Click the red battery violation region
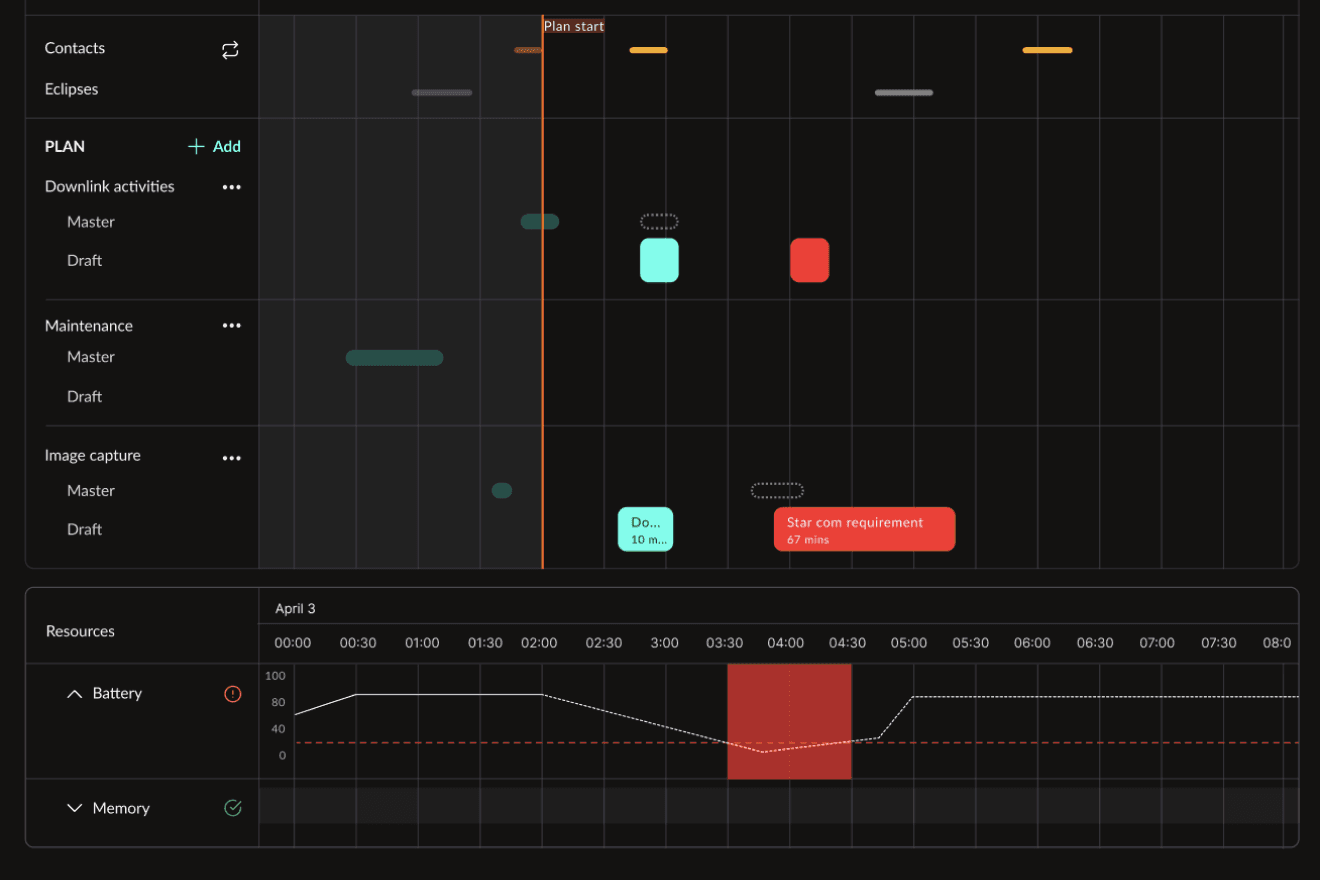The image size is (1320, 880). click(789, 721)
